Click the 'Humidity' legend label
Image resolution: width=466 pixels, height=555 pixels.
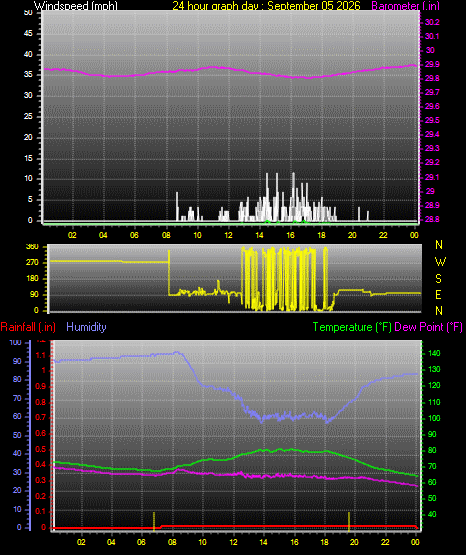86,327
